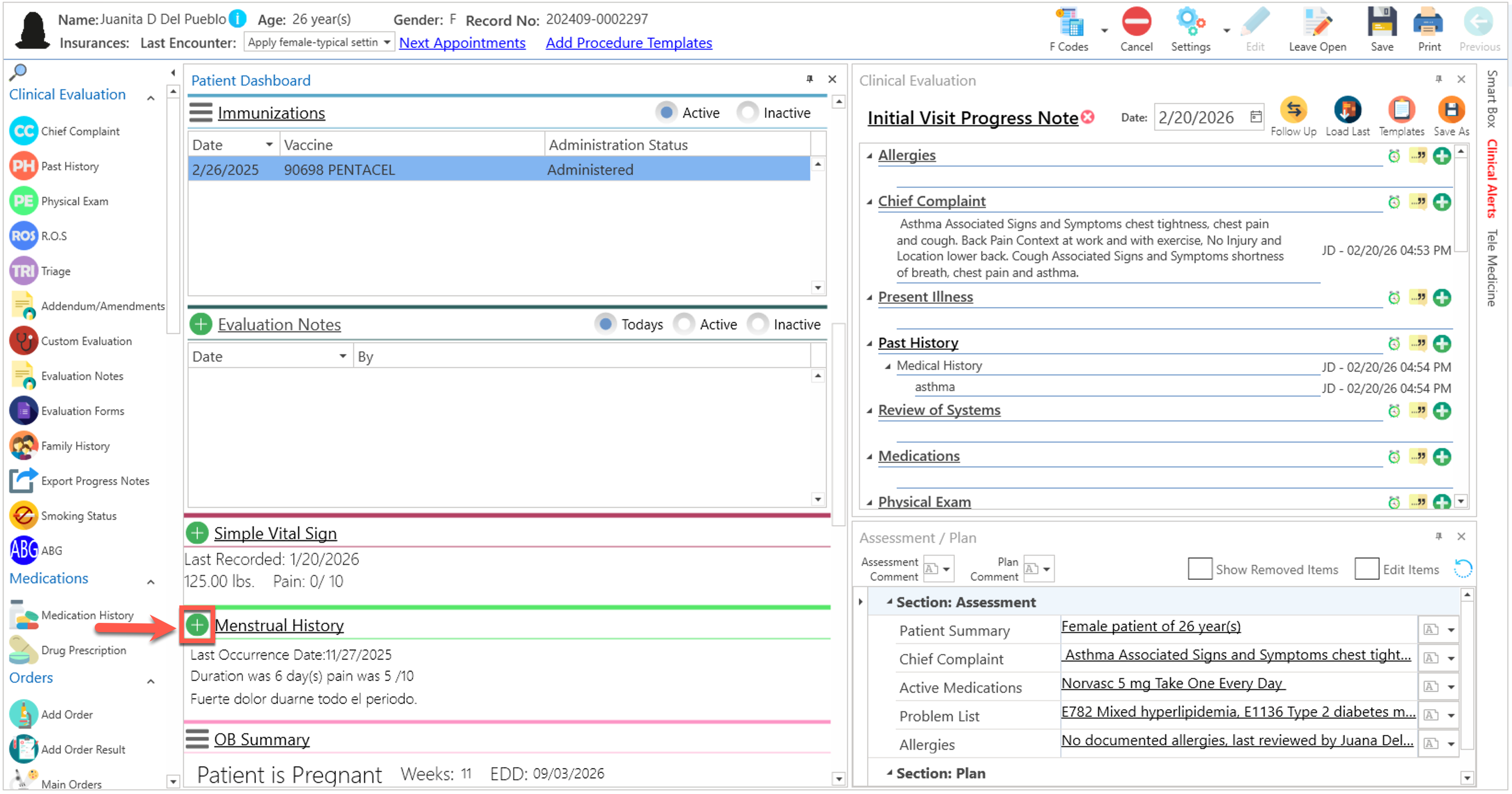Enable the Edit Items checkbox

[1368, 570]
